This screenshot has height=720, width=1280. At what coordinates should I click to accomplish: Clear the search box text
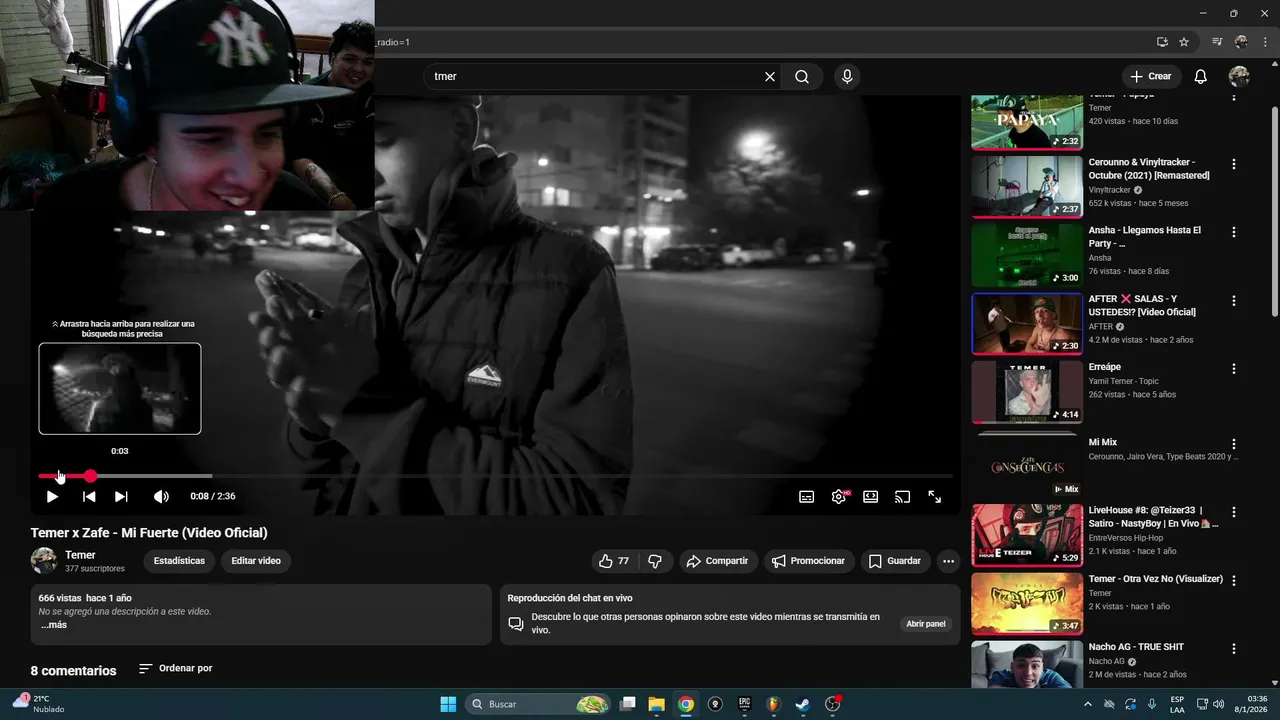pos(770,77)
